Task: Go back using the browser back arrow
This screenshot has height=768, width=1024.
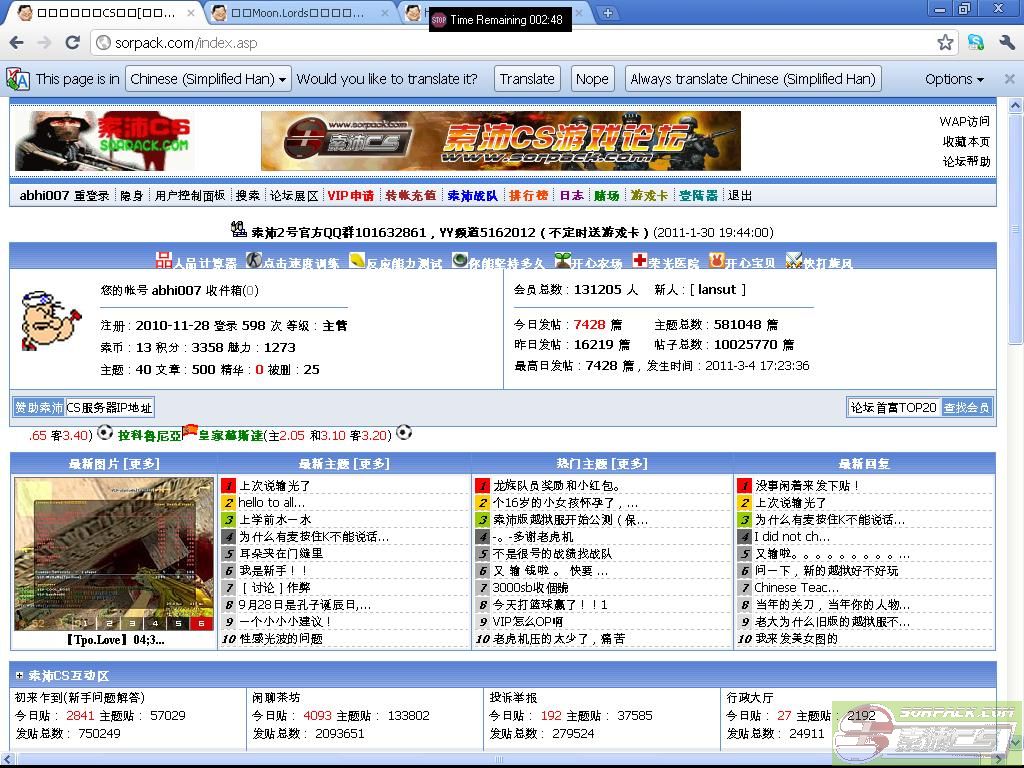Action: (x=16, y=42)
